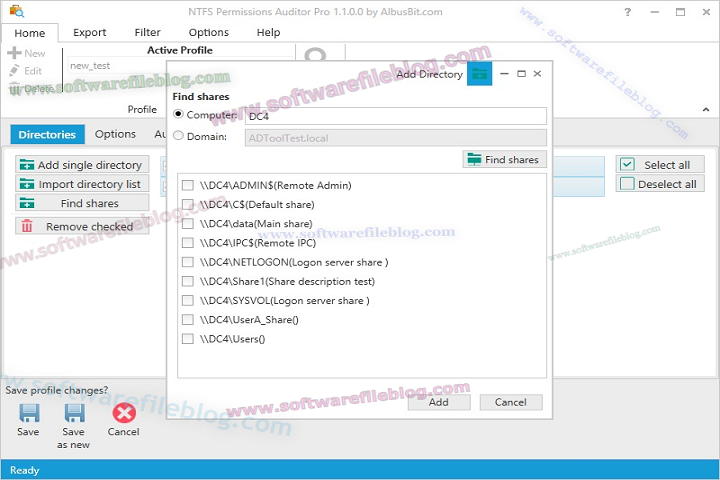Switch to the Options tab below profile

tap(115, 134)
